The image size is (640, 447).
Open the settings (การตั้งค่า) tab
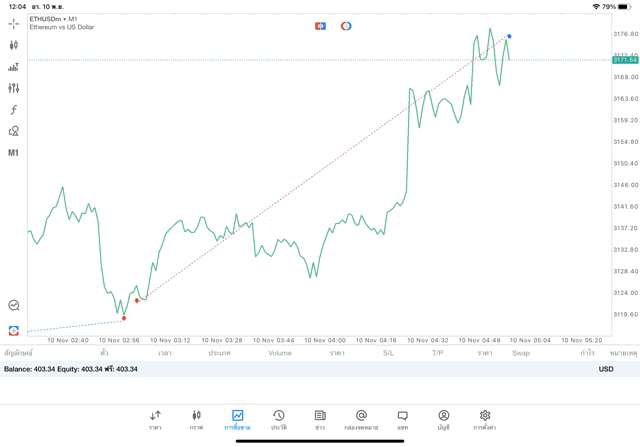pos(485,420)
